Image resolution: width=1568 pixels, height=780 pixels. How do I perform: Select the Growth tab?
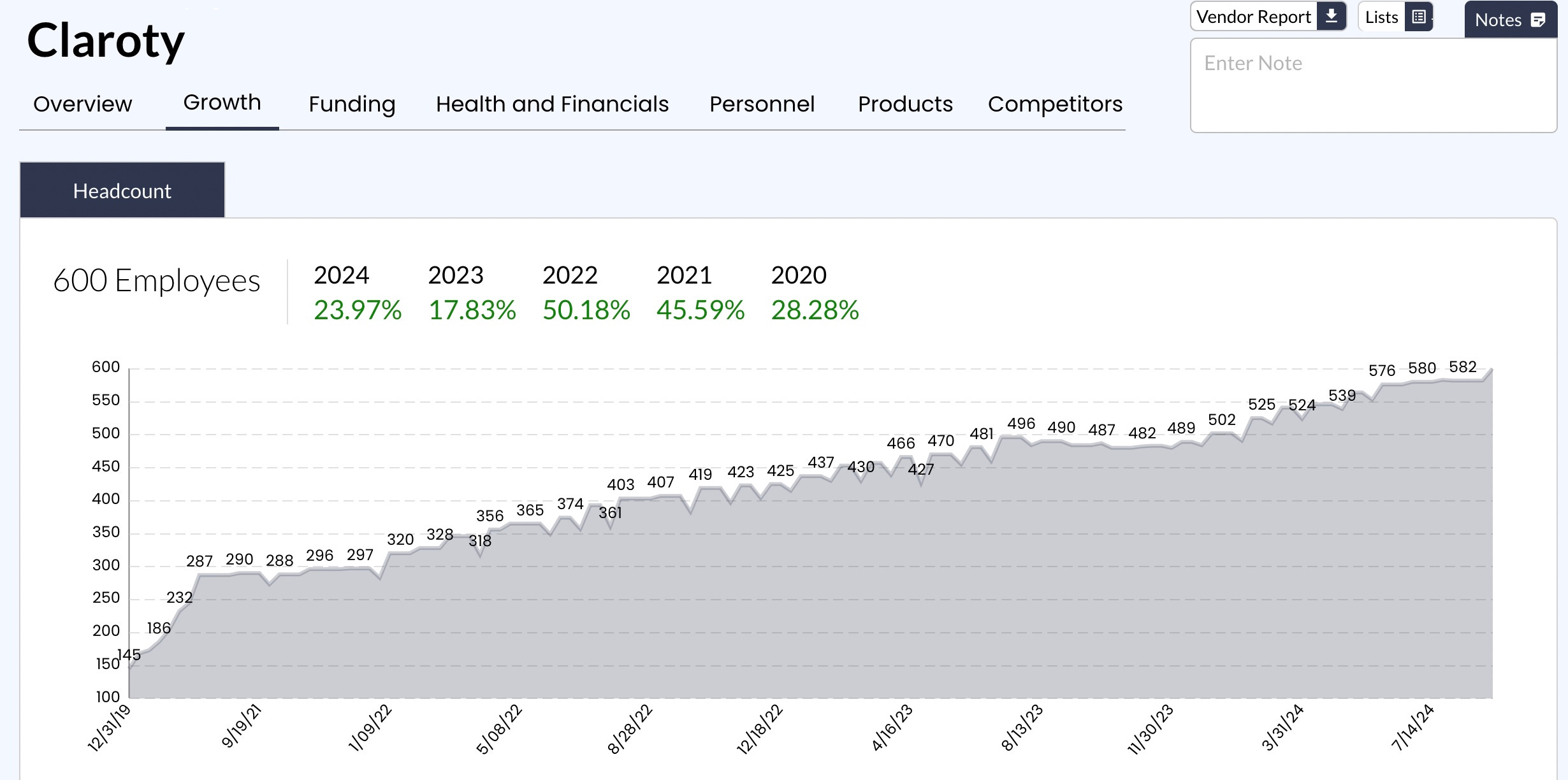coord(222,103)
